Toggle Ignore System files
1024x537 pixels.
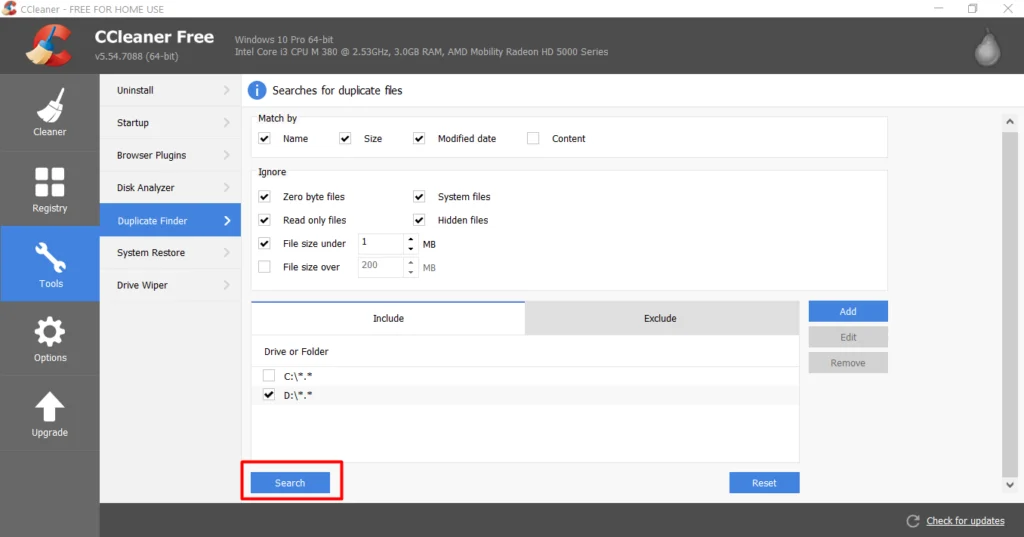click(419, 197)
